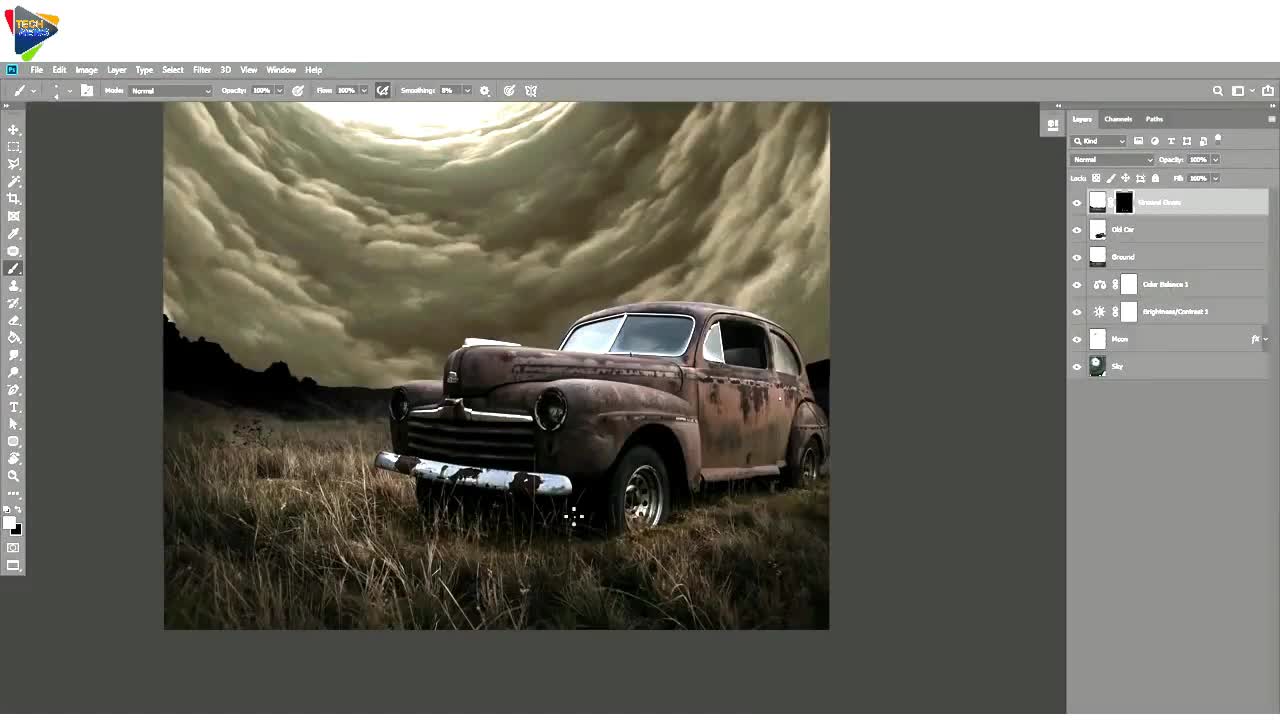Toggle symmetry paint butterfly icon

pos(531,90)
